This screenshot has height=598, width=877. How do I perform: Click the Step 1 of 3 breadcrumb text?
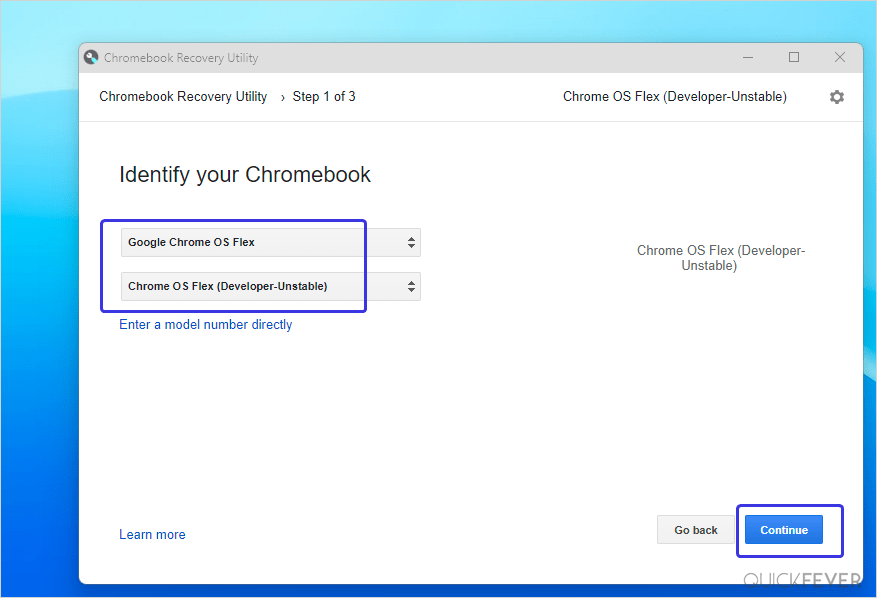[x=324, y=97]
